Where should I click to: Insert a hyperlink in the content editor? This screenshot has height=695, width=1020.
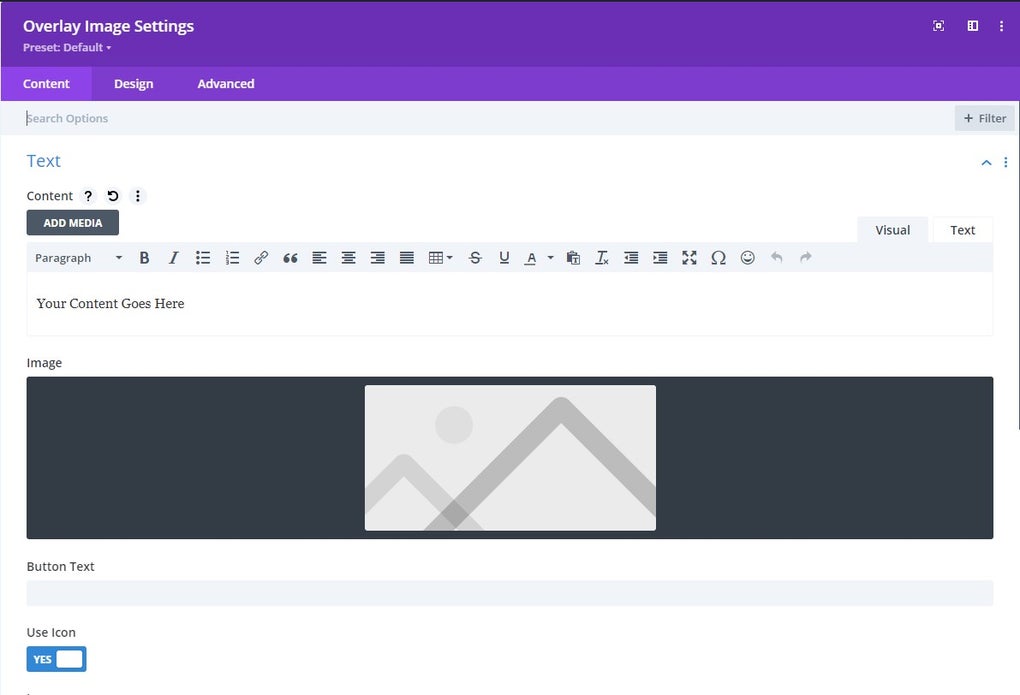point(261,257)
